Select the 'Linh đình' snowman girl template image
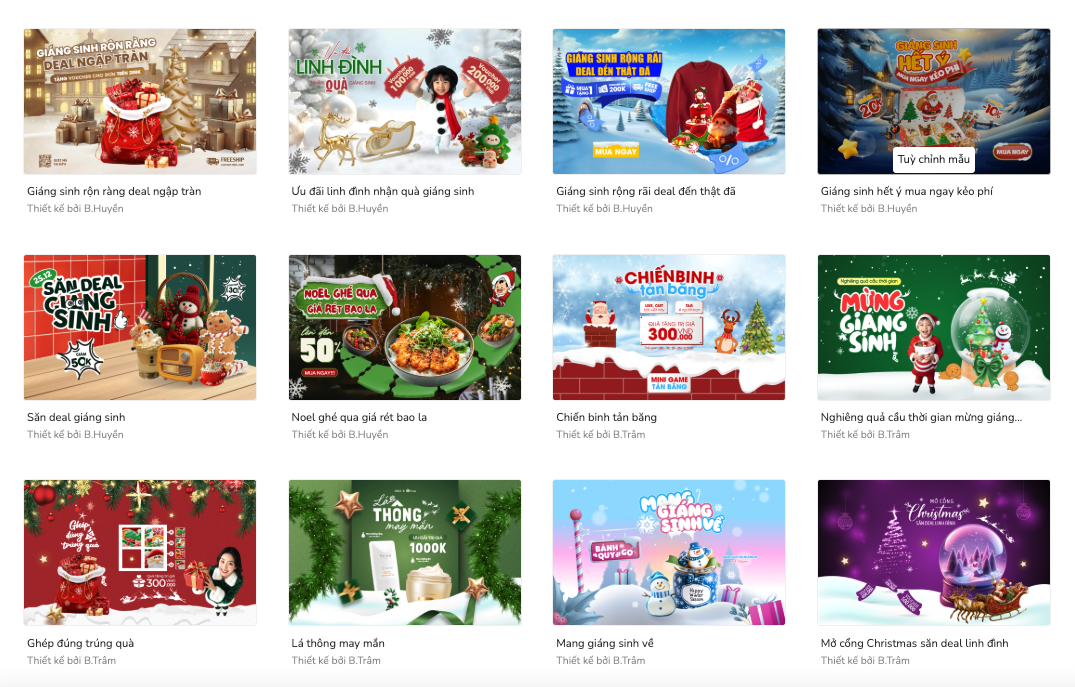The width and height of the screenshot is (1075, 687). [x=404, y=101]
